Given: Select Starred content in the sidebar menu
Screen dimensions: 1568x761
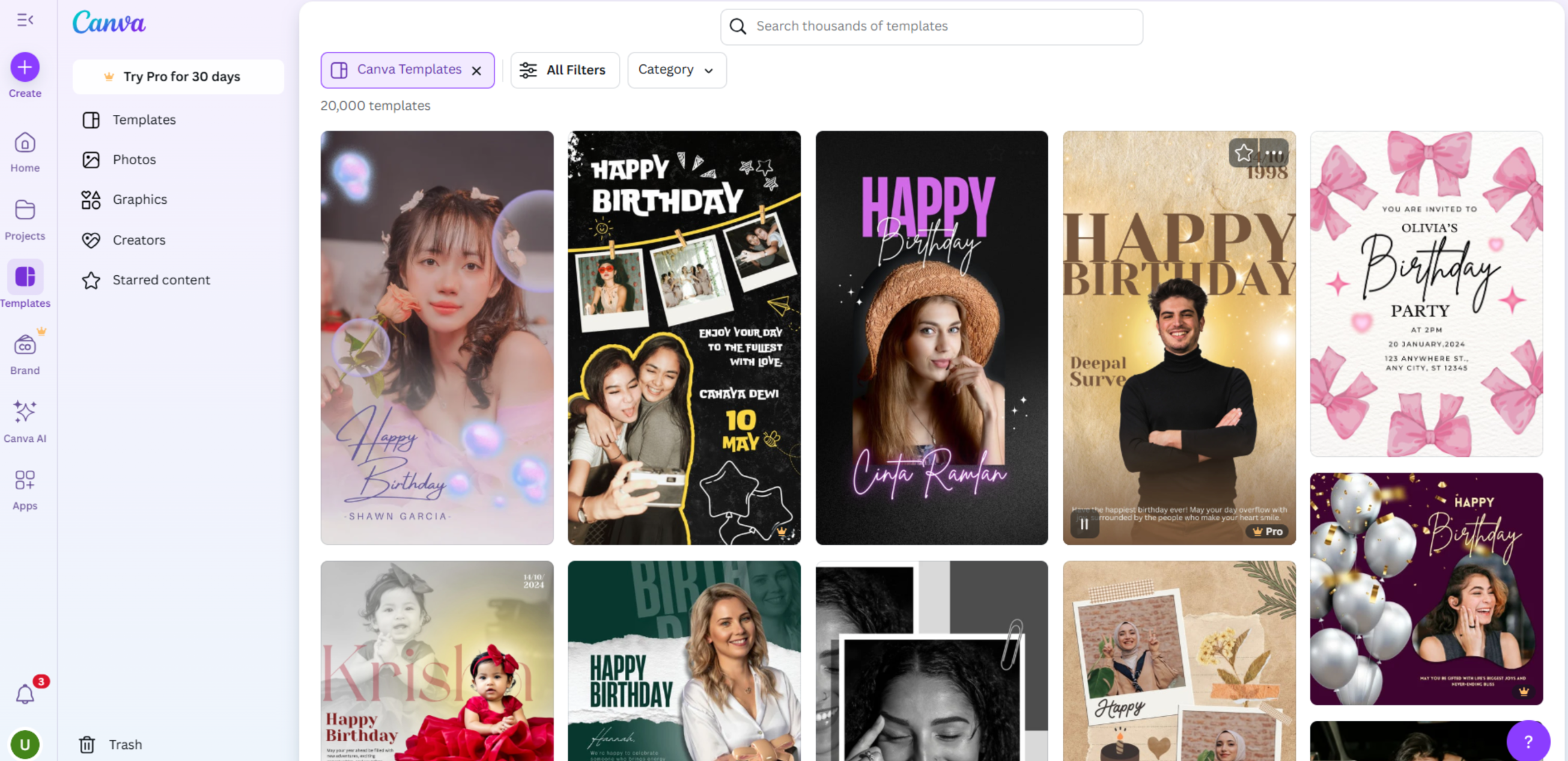Looking at the screenshot, I should pos(160,280).
